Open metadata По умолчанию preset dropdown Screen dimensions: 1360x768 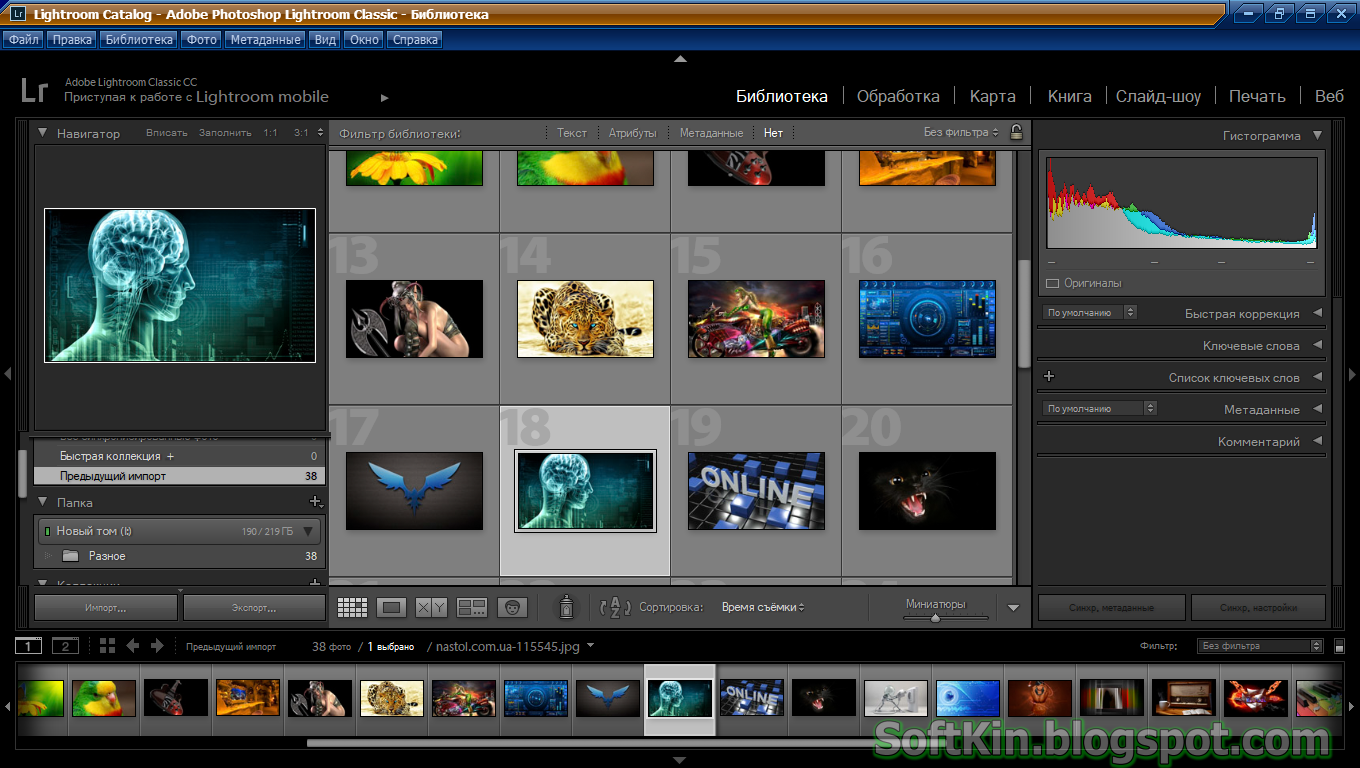point(1100,408)
